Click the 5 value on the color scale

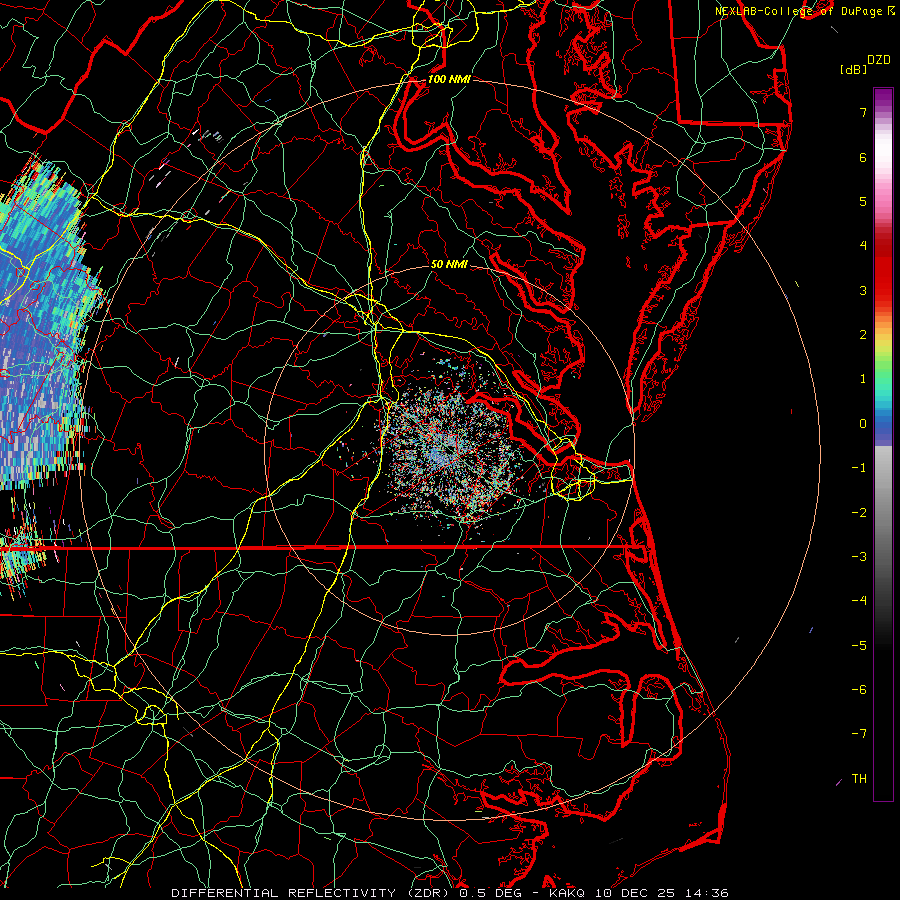pyautogui.click(x=863, y=201)
